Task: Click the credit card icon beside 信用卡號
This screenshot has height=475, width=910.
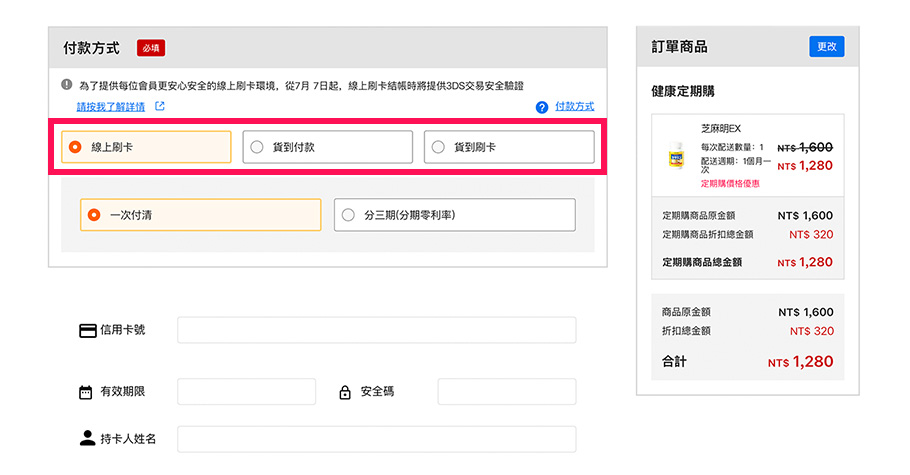Action: [x=87, y=331]
